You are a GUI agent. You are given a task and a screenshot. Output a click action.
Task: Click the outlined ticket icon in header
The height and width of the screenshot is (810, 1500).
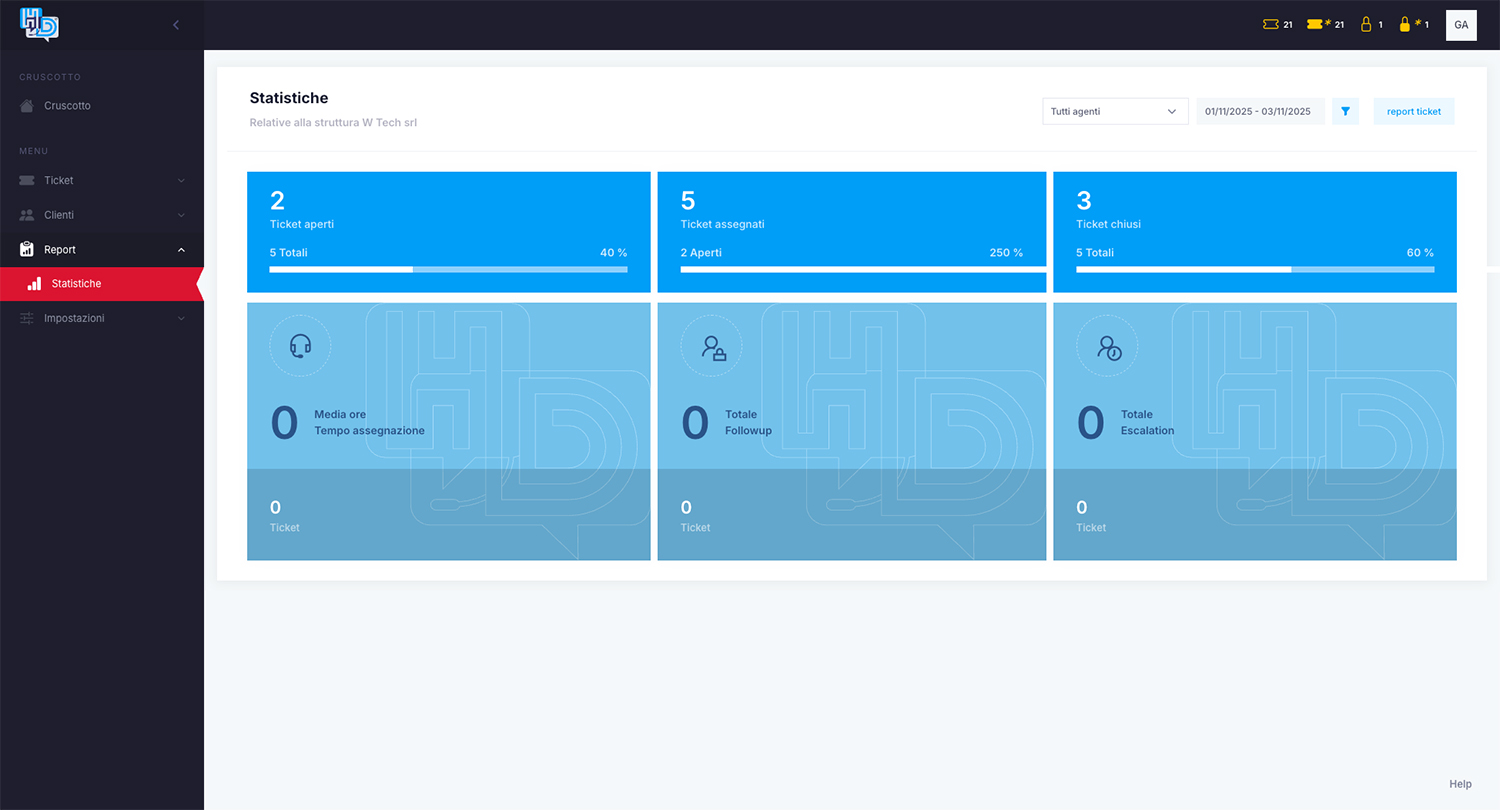click(1271, 24)
